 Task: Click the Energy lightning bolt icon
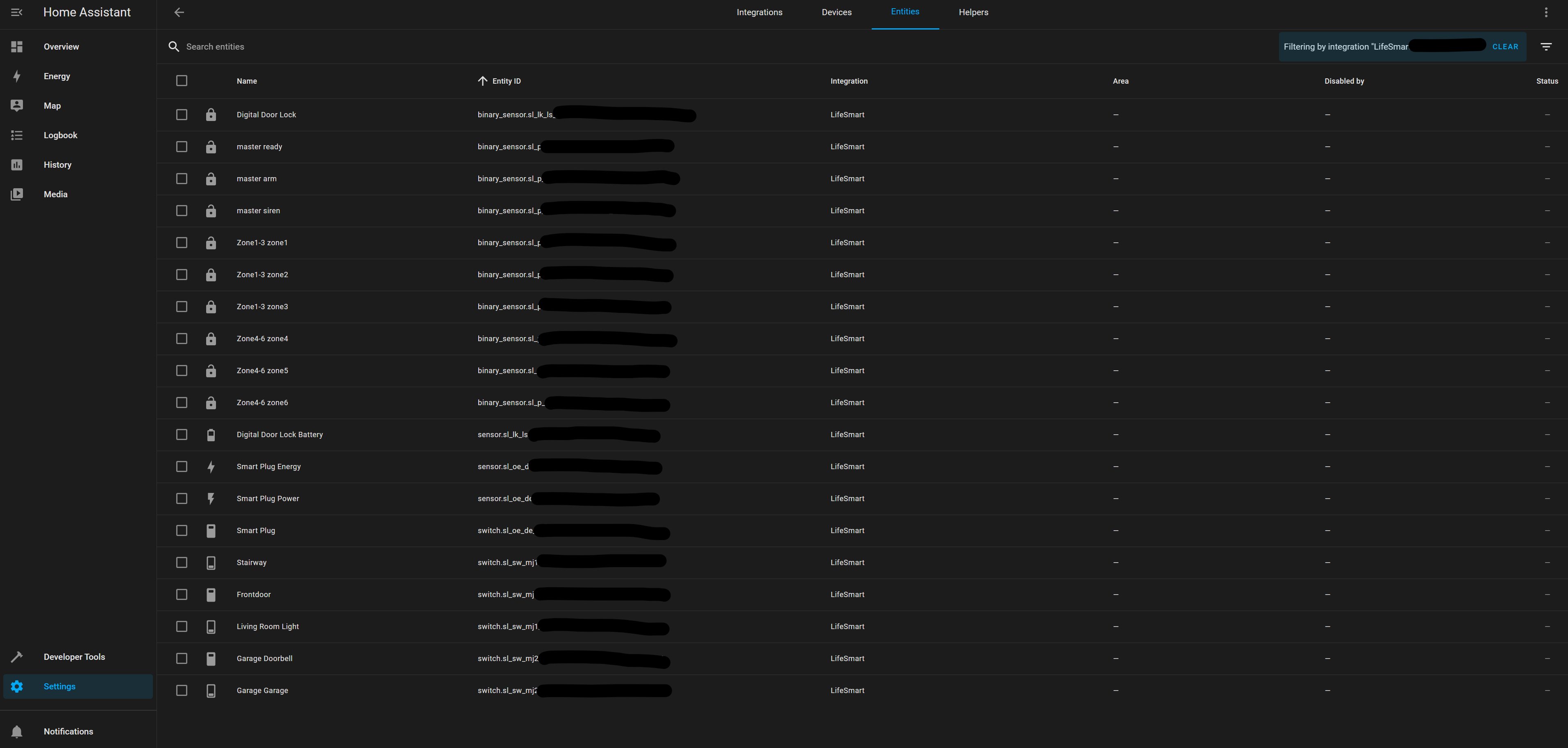click(17, 76)
